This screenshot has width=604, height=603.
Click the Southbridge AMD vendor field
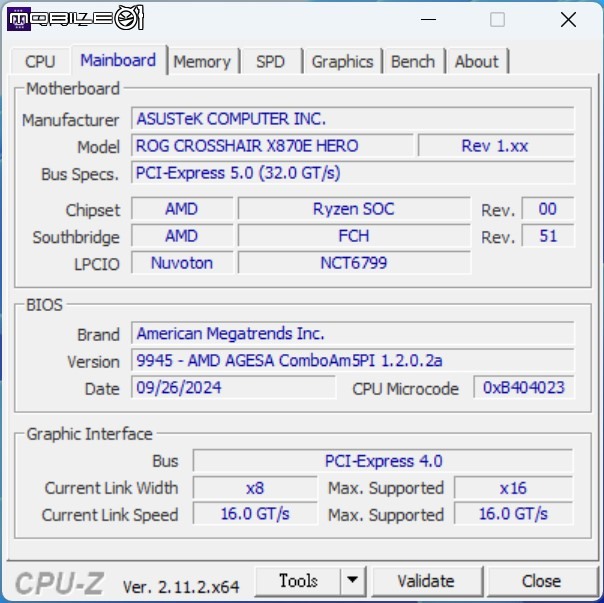[x=182, y=236]
